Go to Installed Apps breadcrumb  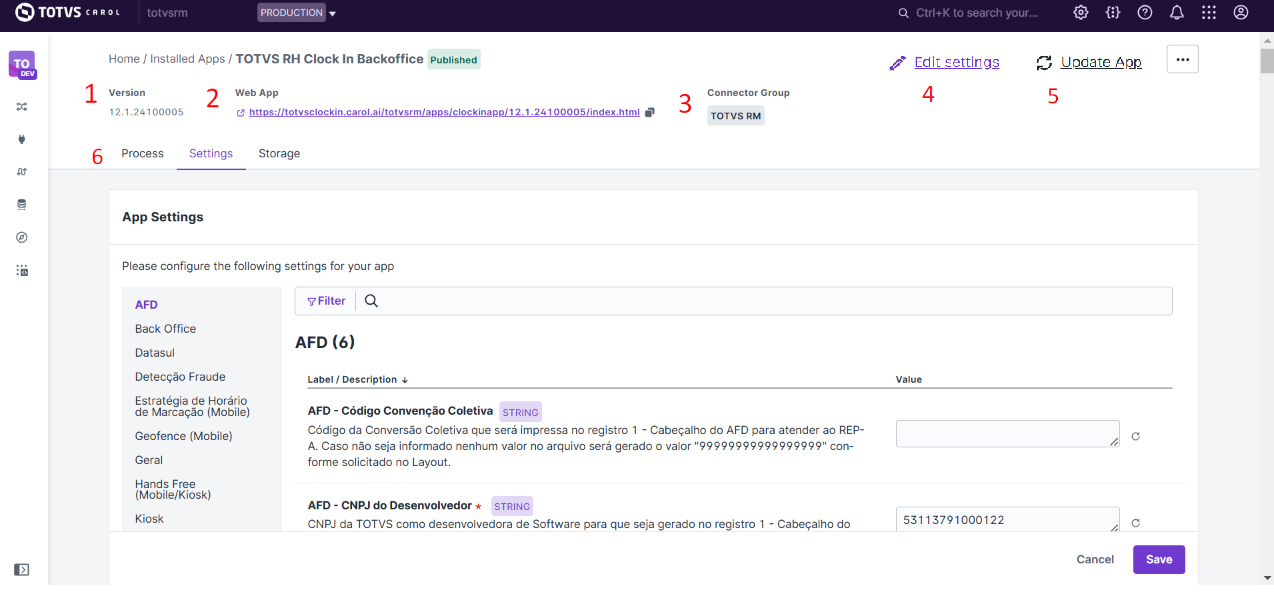click(x=188, y=59)
